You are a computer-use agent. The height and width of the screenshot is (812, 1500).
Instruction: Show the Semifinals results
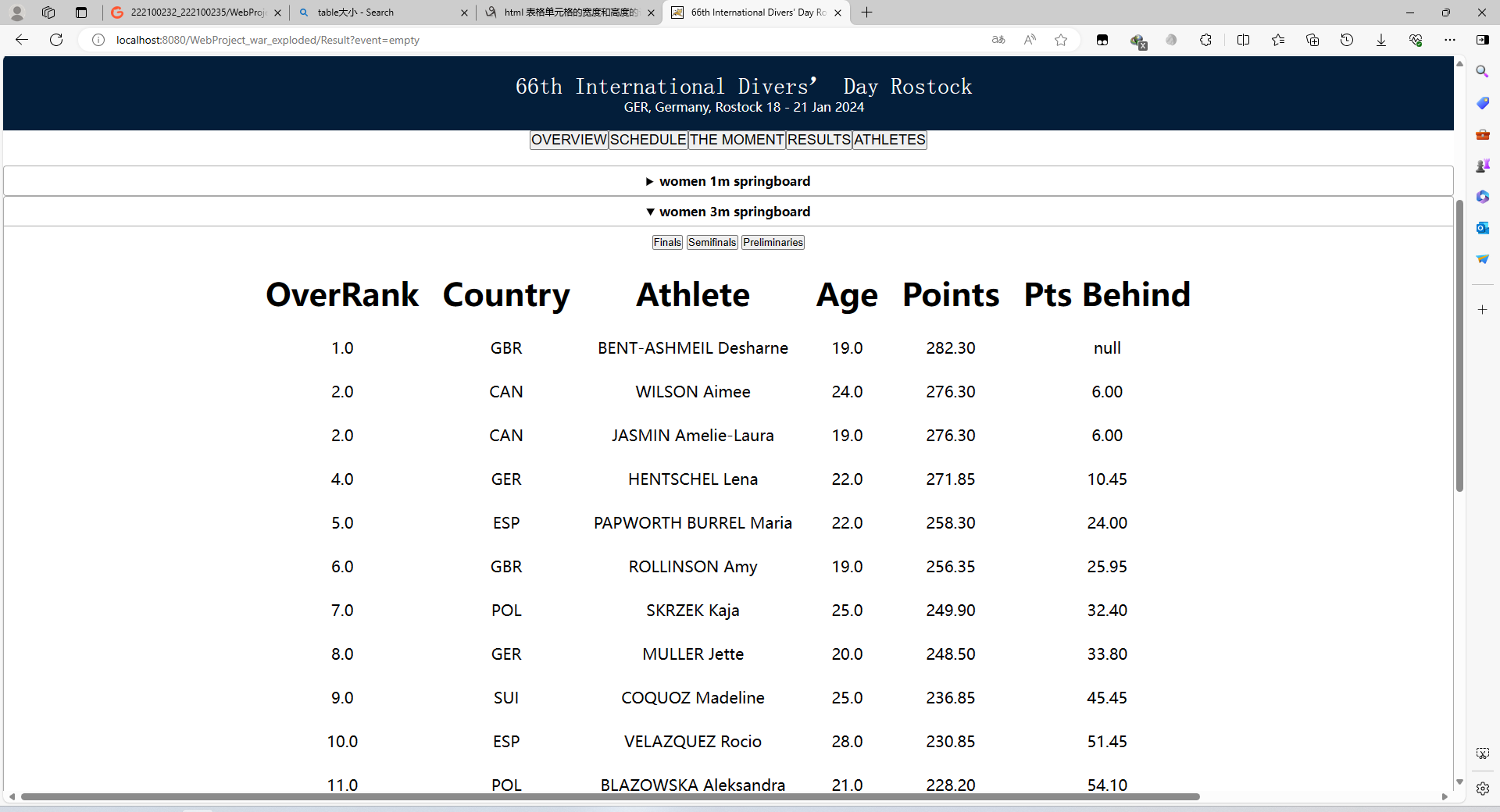tap(712, 243)
